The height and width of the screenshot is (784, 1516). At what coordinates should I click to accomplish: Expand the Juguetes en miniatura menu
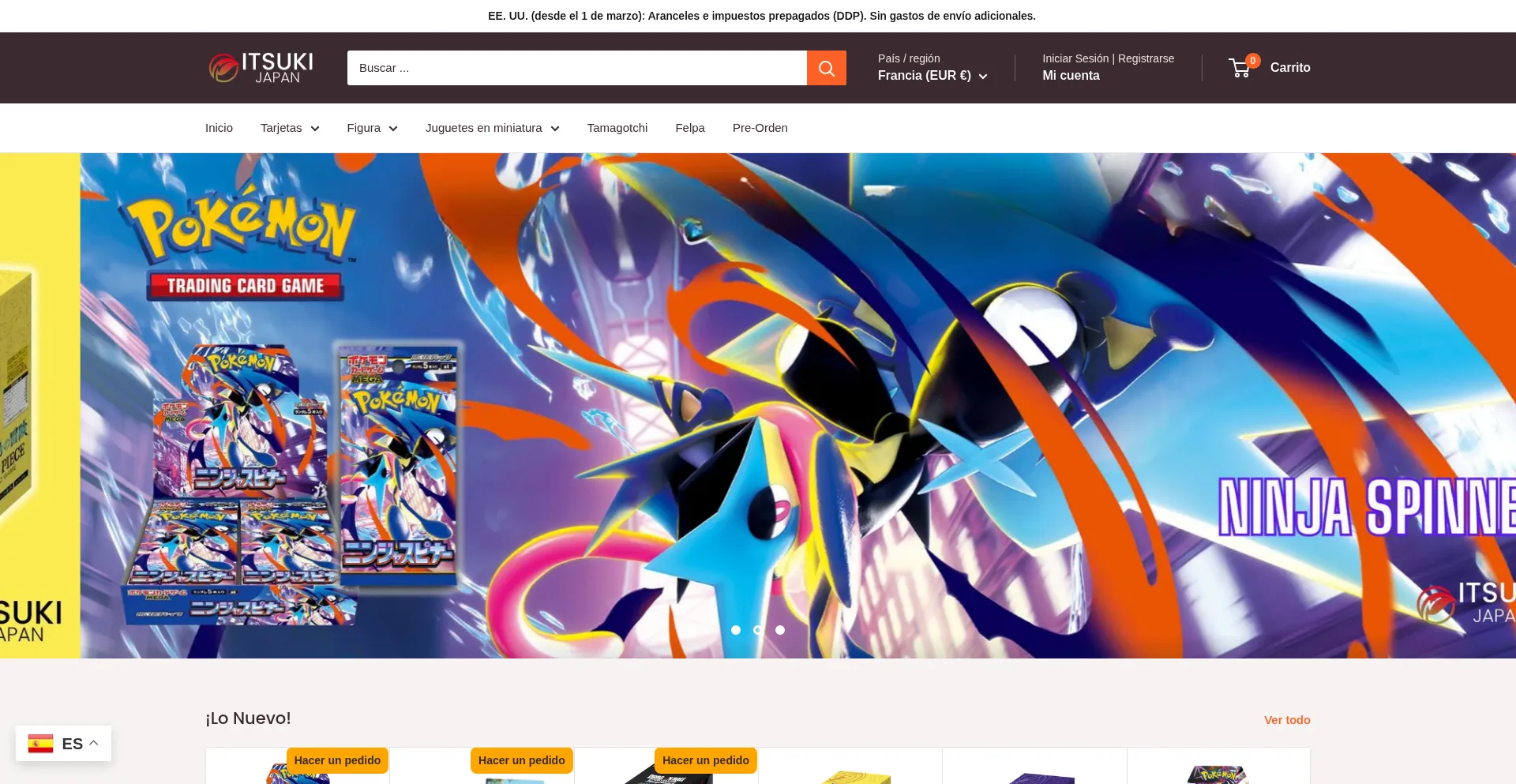pyautogui.click(x=492, y=128)
